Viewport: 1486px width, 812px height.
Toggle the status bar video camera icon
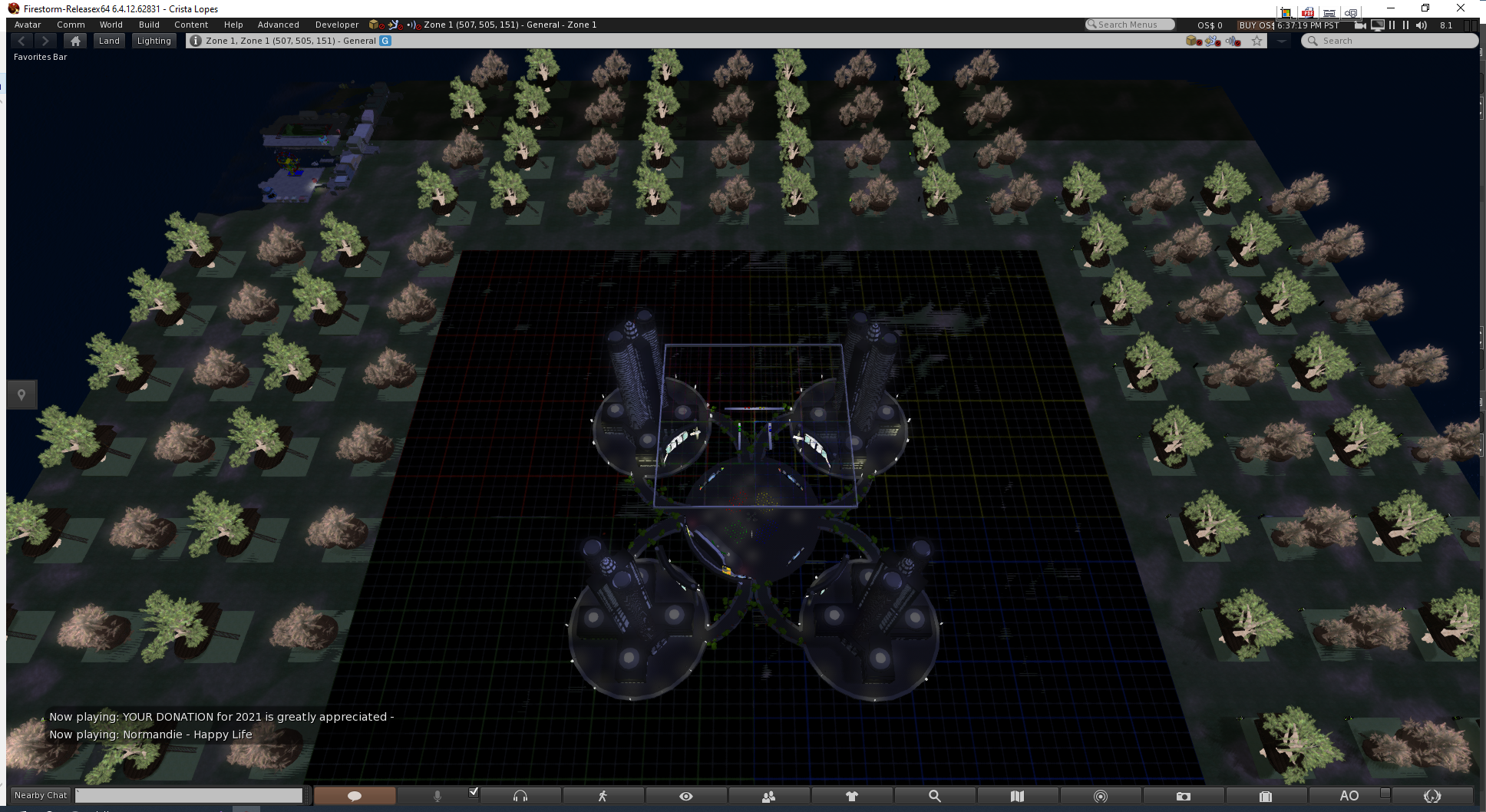click(x=1361, y=25)
